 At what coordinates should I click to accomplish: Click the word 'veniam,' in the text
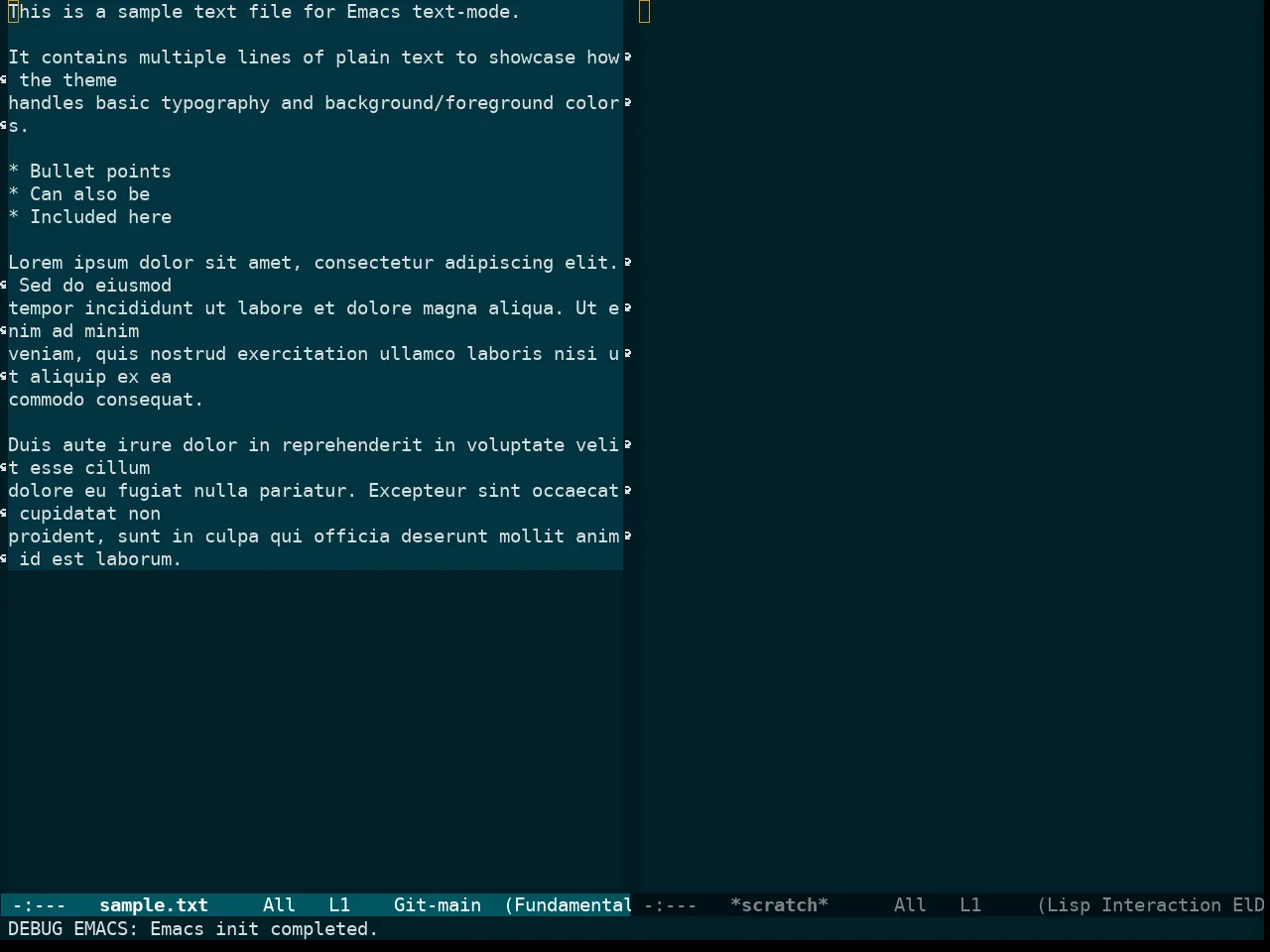click(46, 354)
